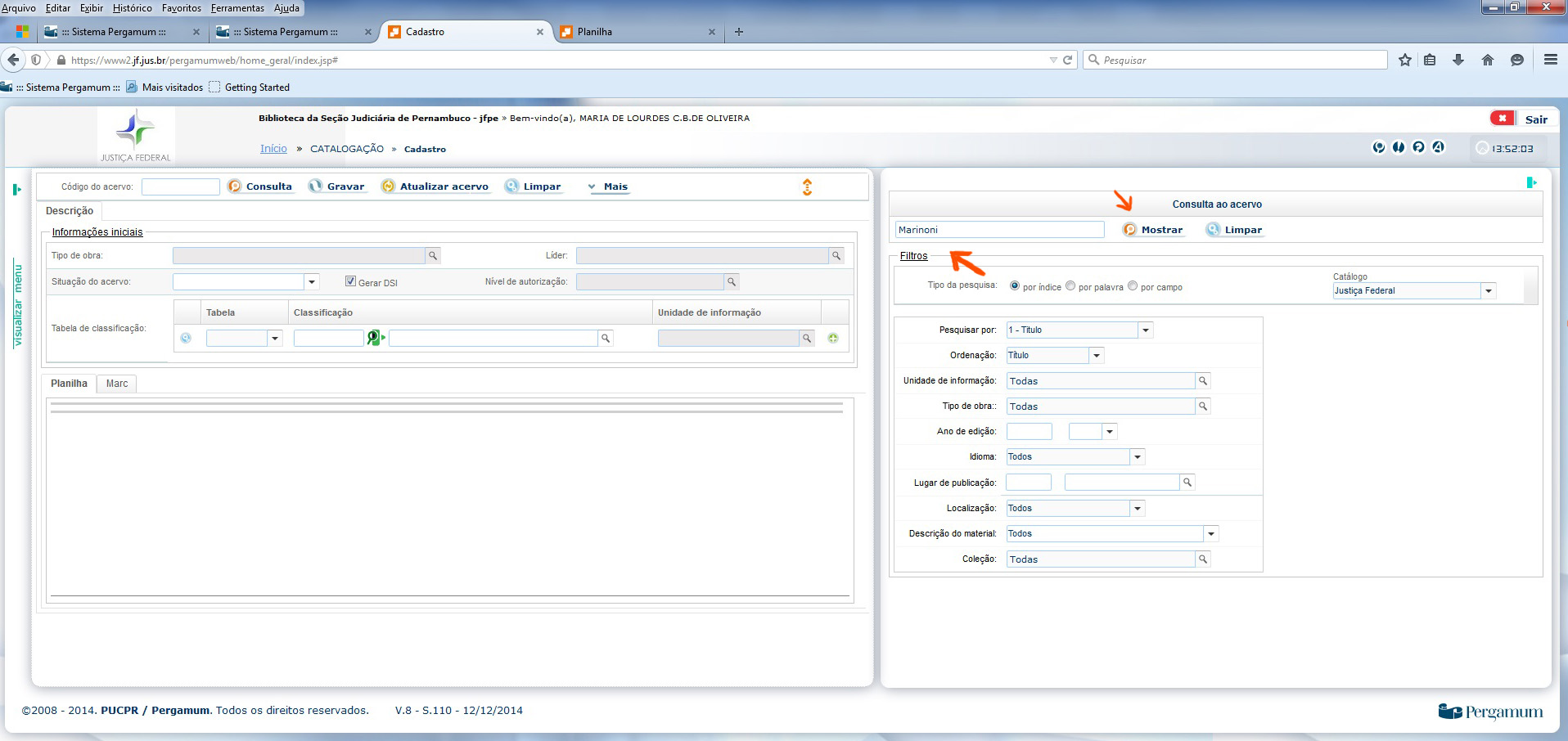
Task: Open the Histórico menu
Action: (132, 8)
